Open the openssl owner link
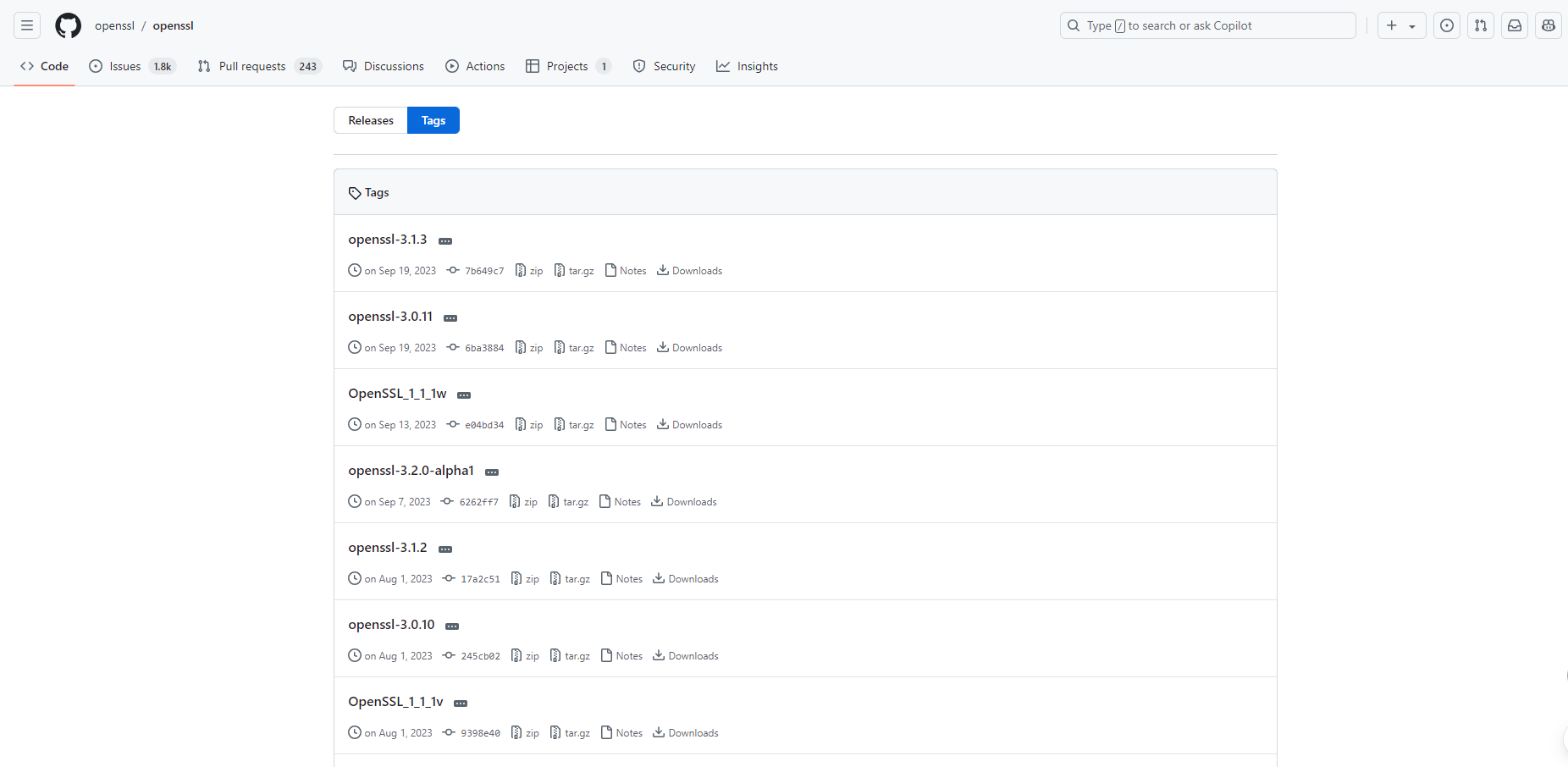This screenshot has width=1568, height=767. (114, 25)
